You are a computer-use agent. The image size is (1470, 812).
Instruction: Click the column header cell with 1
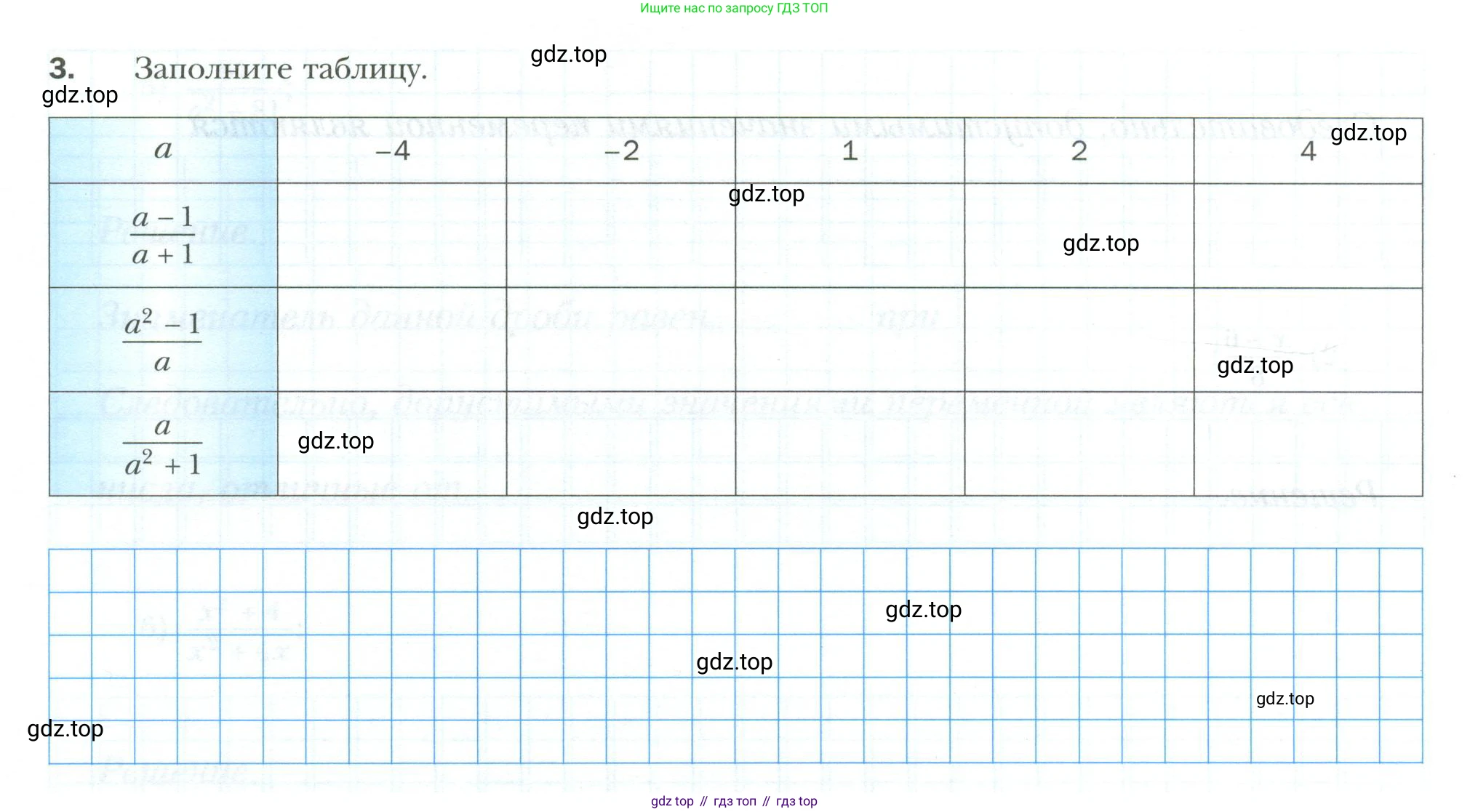tap(850, 150)
